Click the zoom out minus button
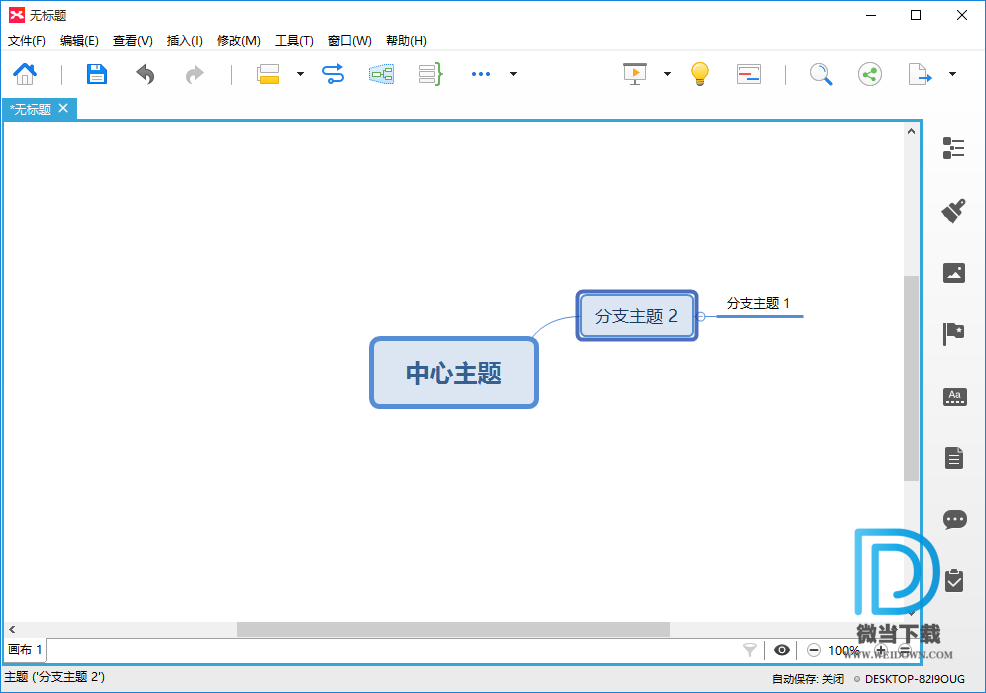This screenshot has width=986, height=693. pos(814,650)
